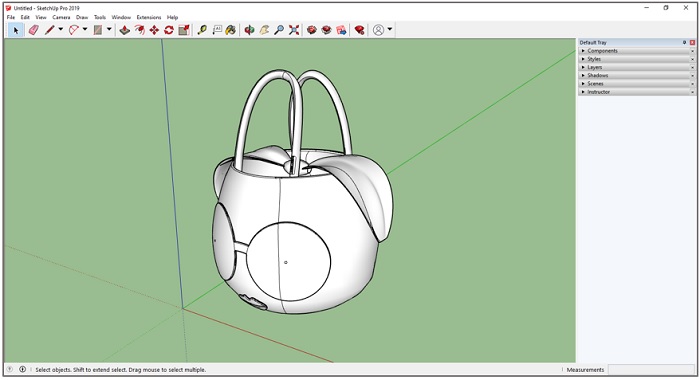The image size is (700, 380).
Task: Close the Shadows panel with its X
Action: pos(693,75)
